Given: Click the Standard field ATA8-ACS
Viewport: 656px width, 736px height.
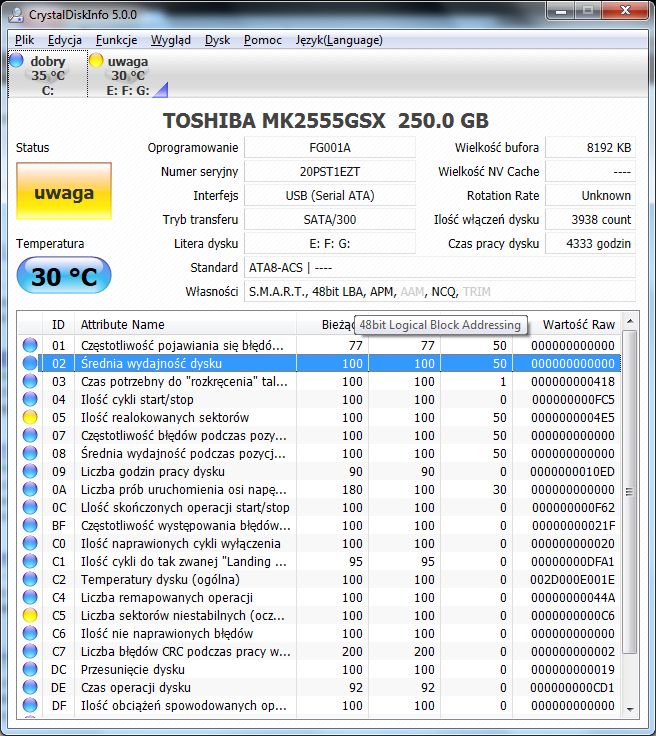Looking at the screenshot, I should [x=440, y=268].
